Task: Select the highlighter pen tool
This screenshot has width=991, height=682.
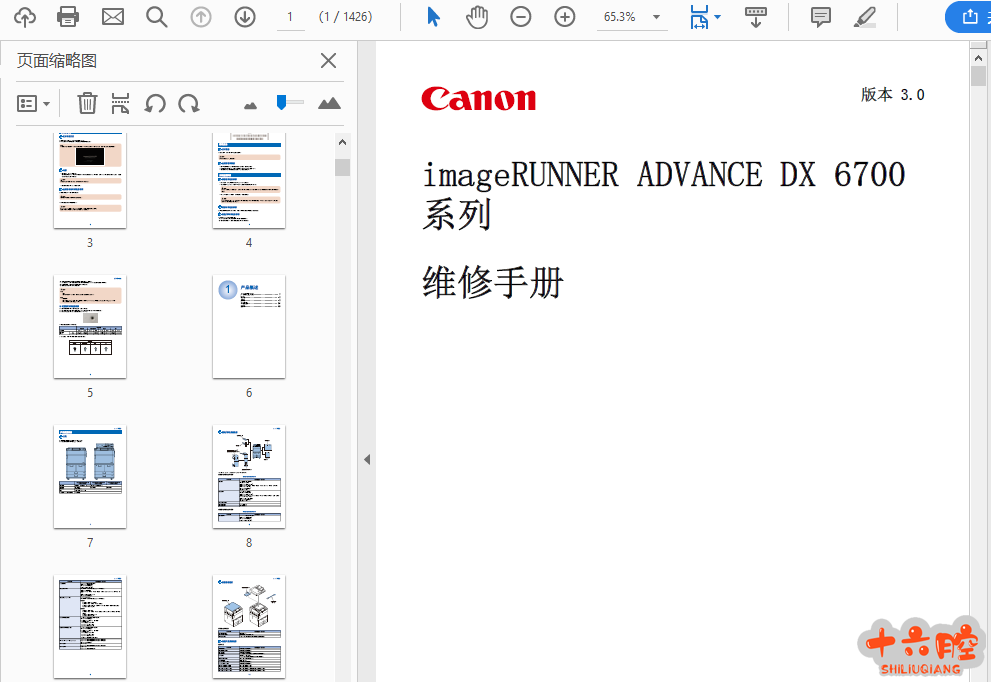Action: point(864,17)
